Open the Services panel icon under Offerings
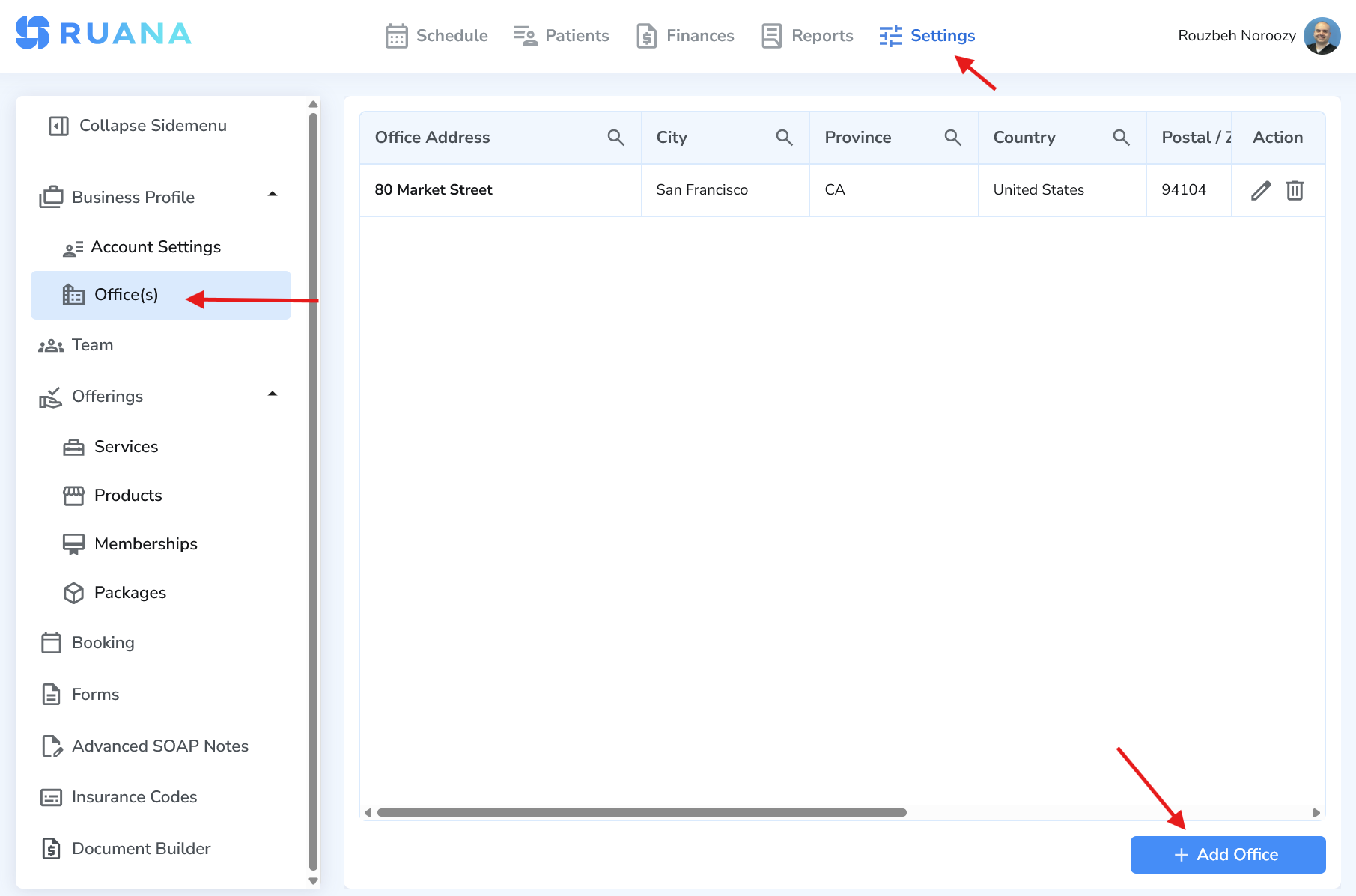The height and width of the screenshot is (896, 1356). pos(73,446)
